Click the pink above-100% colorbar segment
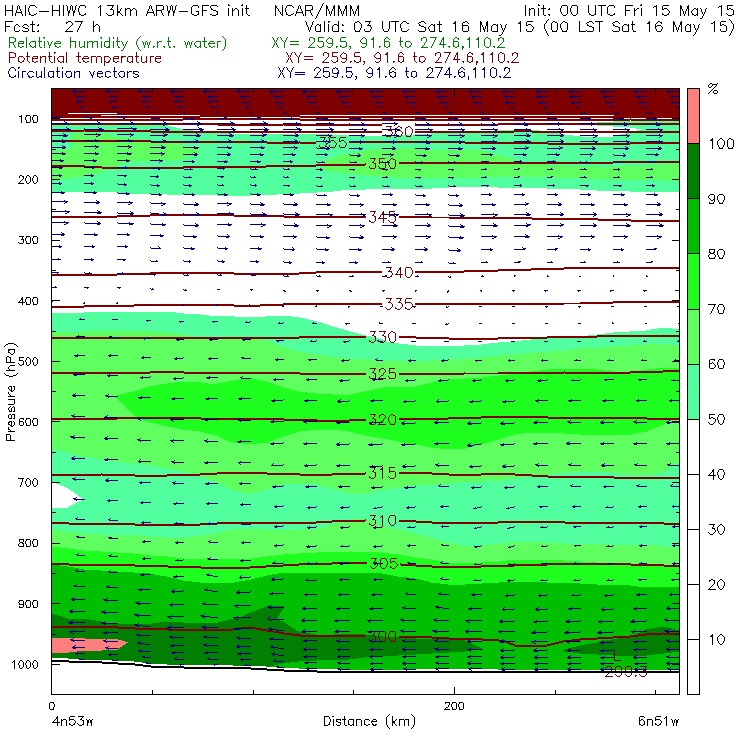This screenshot has width=740, height=740. [x=693, y=116]
